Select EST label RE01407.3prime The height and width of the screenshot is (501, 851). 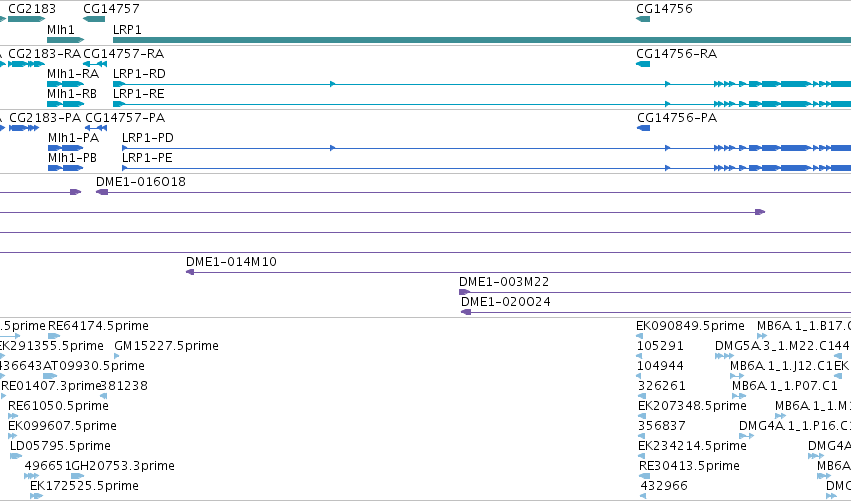(x=52, y=386)
